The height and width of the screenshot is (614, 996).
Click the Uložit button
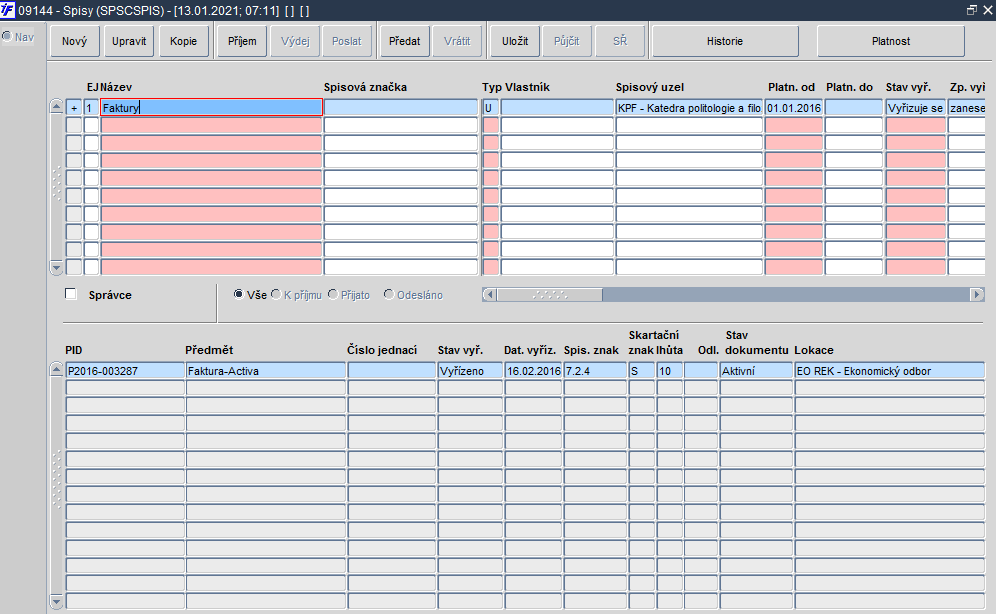coord(515,41)
